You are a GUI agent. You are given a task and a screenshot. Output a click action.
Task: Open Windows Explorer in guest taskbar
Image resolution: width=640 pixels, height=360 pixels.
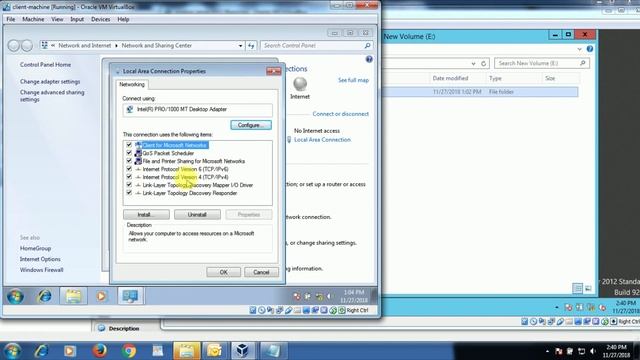click(x=73, y=296)
